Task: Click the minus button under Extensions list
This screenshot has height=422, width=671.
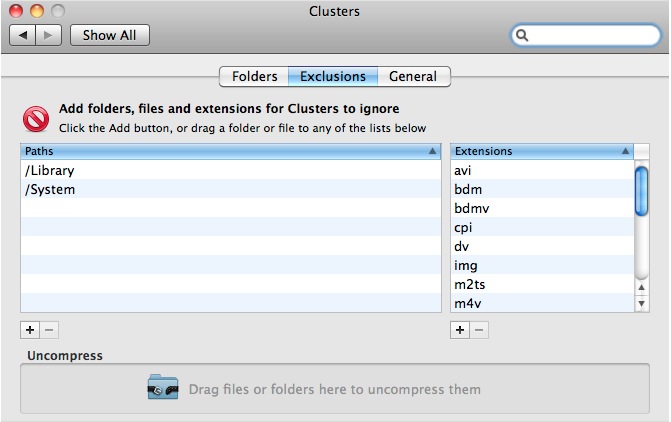Action: [480, 329]
